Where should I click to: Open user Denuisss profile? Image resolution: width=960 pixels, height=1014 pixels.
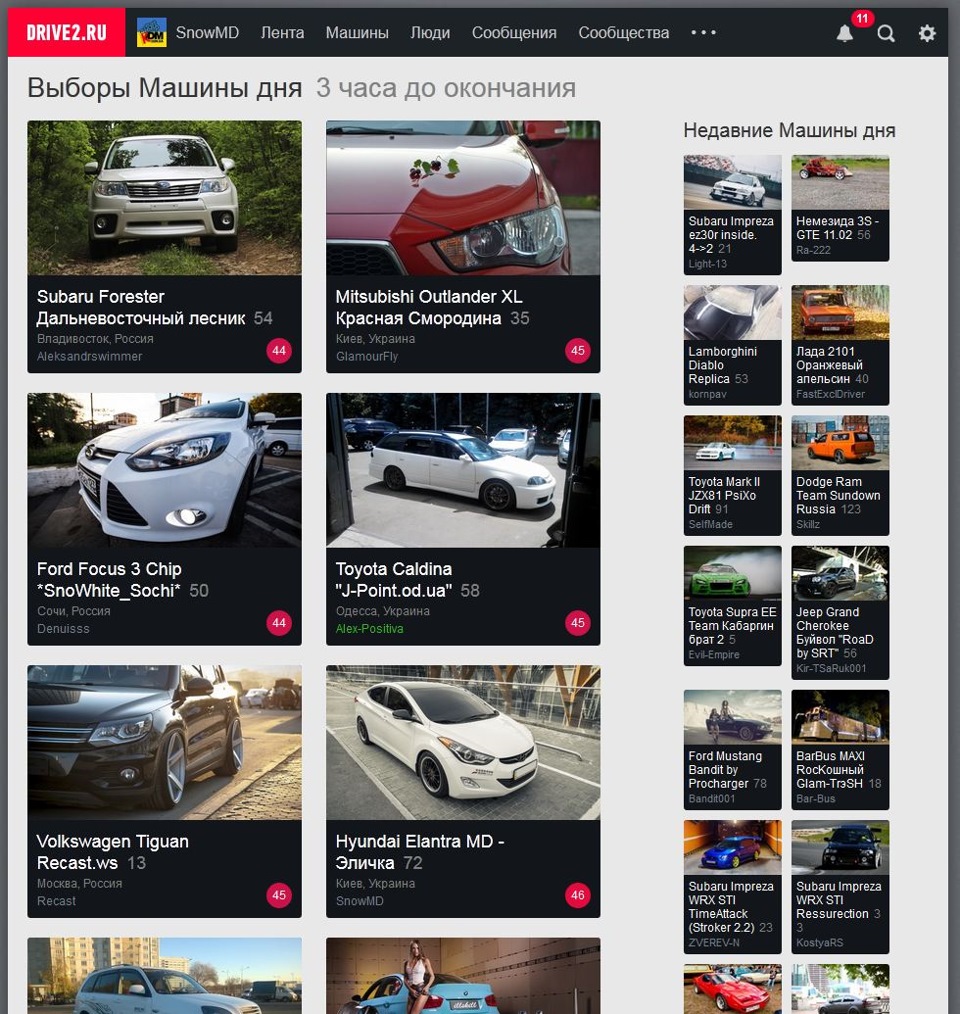point(63,629)
